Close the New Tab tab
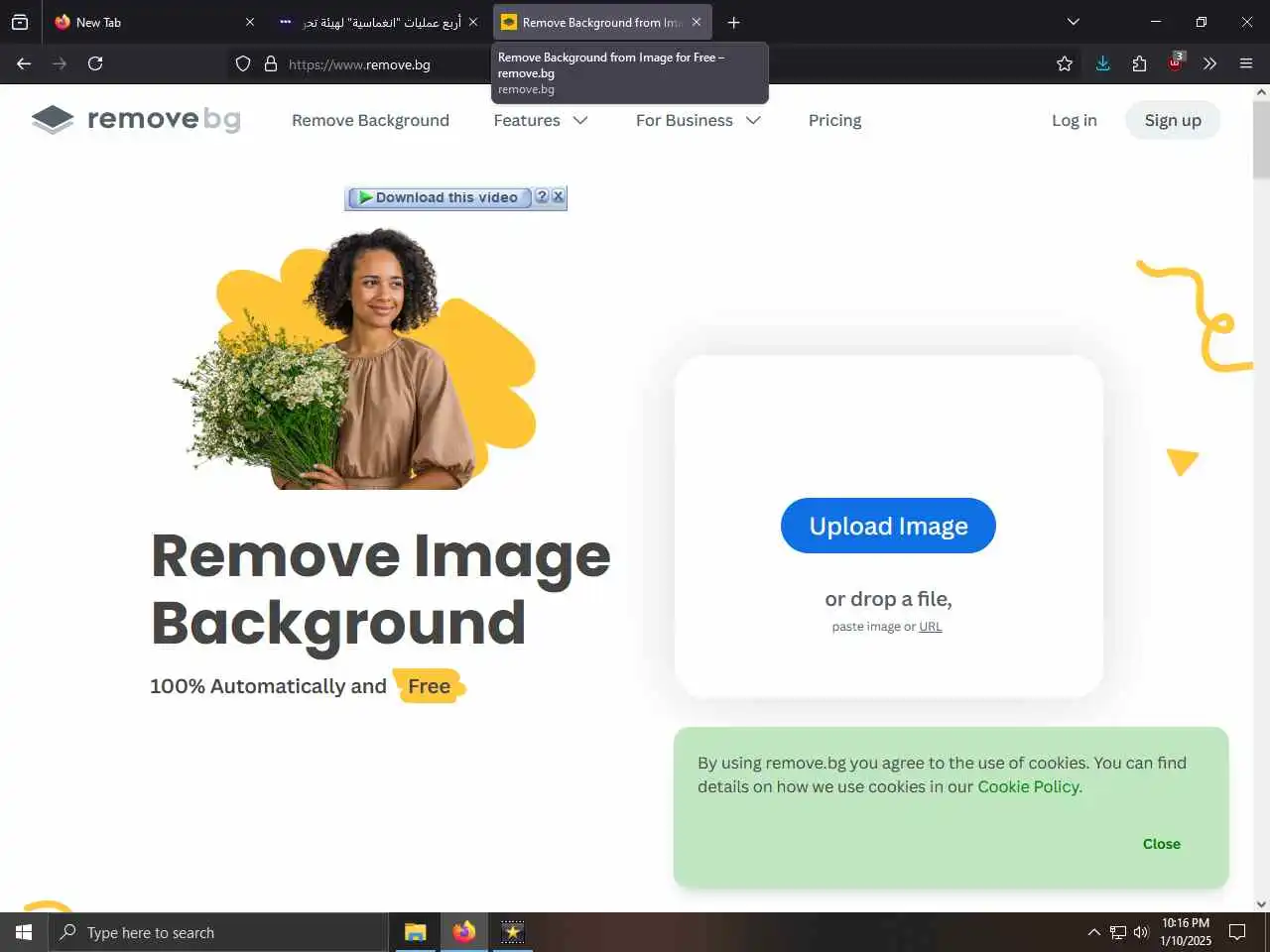 click(x=249, y=22)
